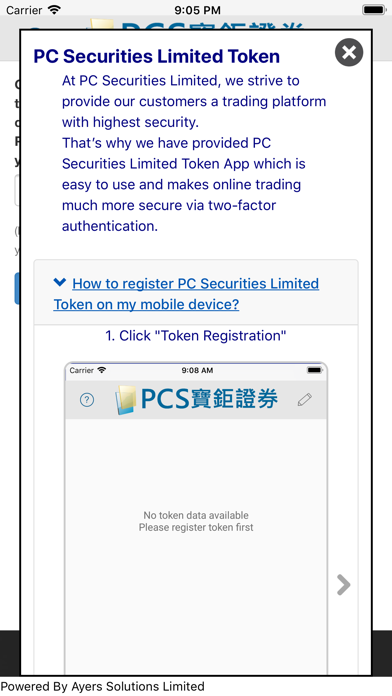Open the 'How to register PC Securities Limited Token' link
Image resolution: width=392 pixels, height=696 pixels.
[186, 294]
